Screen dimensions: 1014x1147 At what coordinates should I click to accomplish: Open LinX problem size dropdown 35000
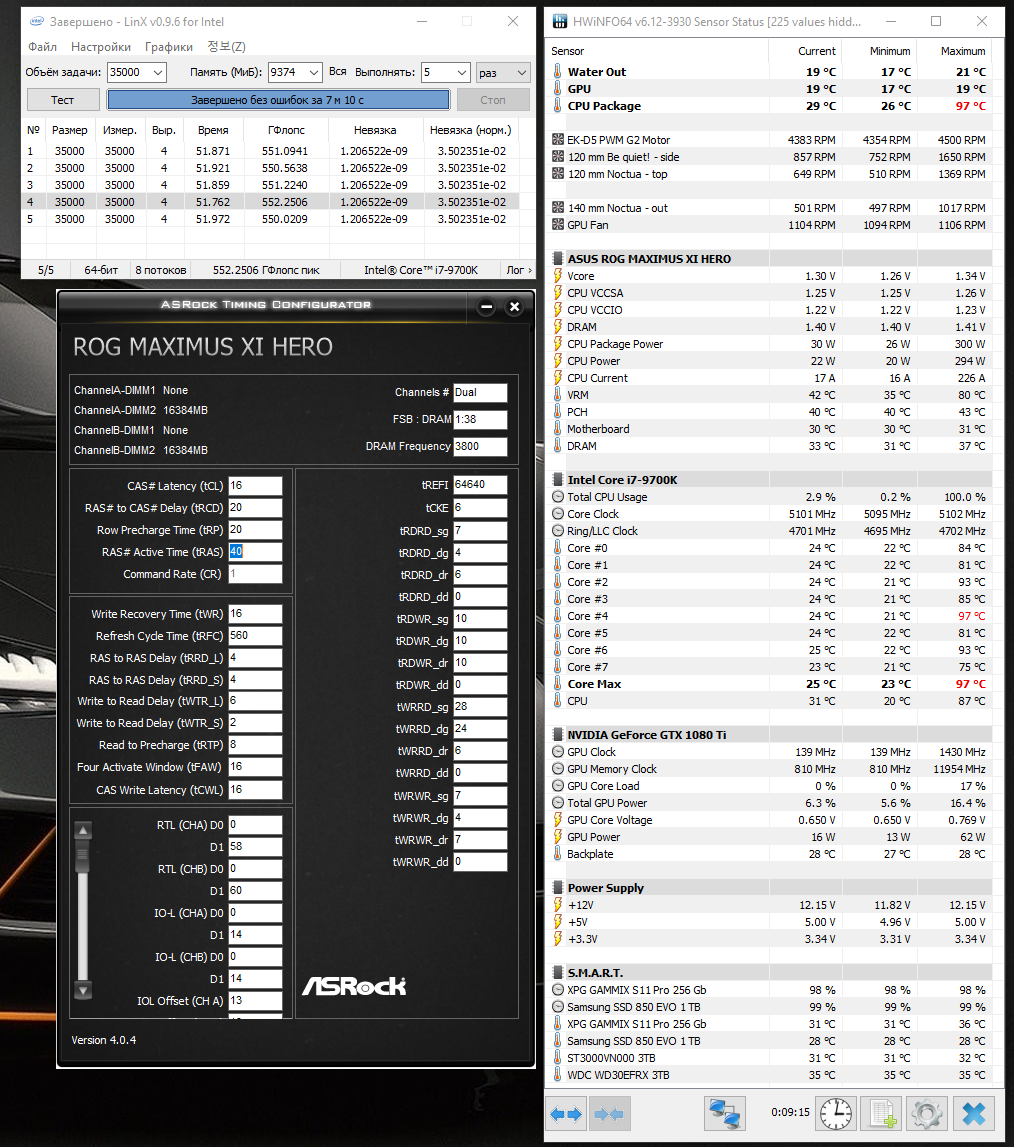158,72
